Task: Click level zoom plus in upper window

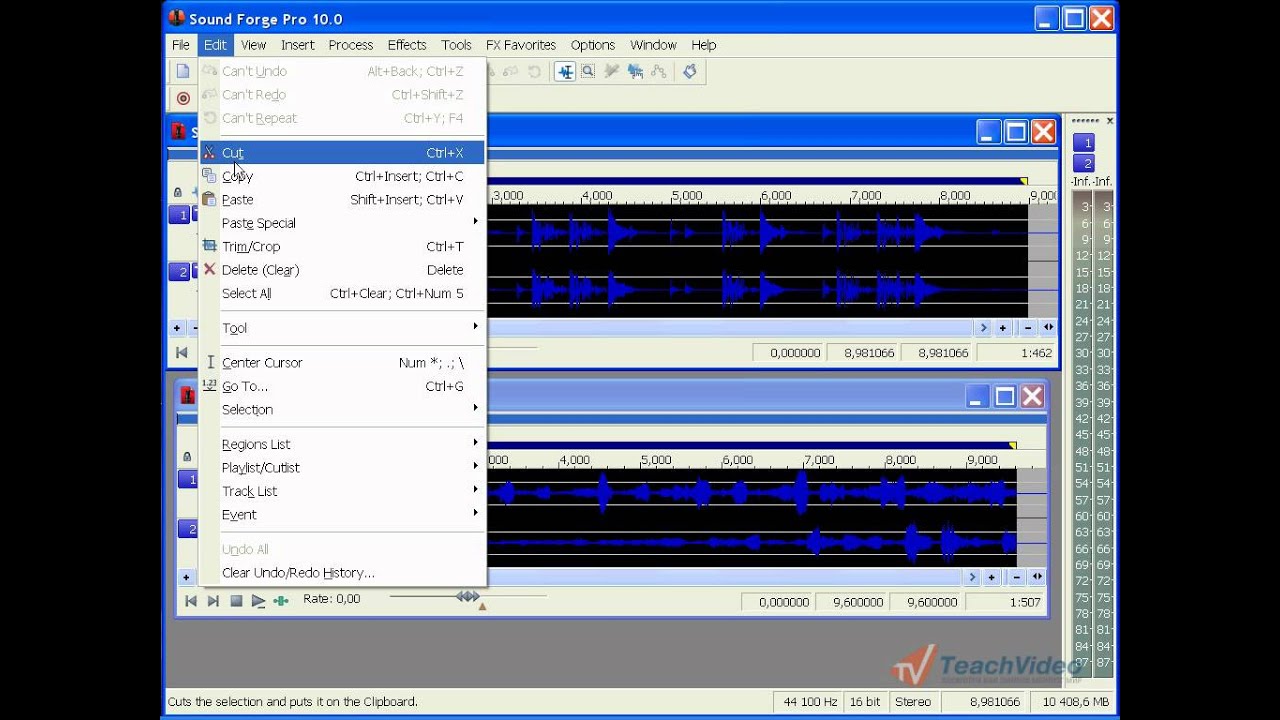Action: 177,328
